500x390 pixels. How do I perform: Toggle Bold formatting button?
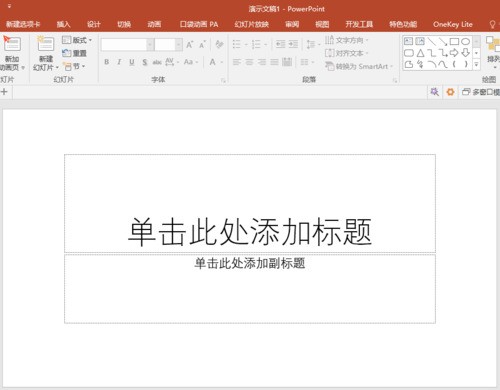click(107, 62)
